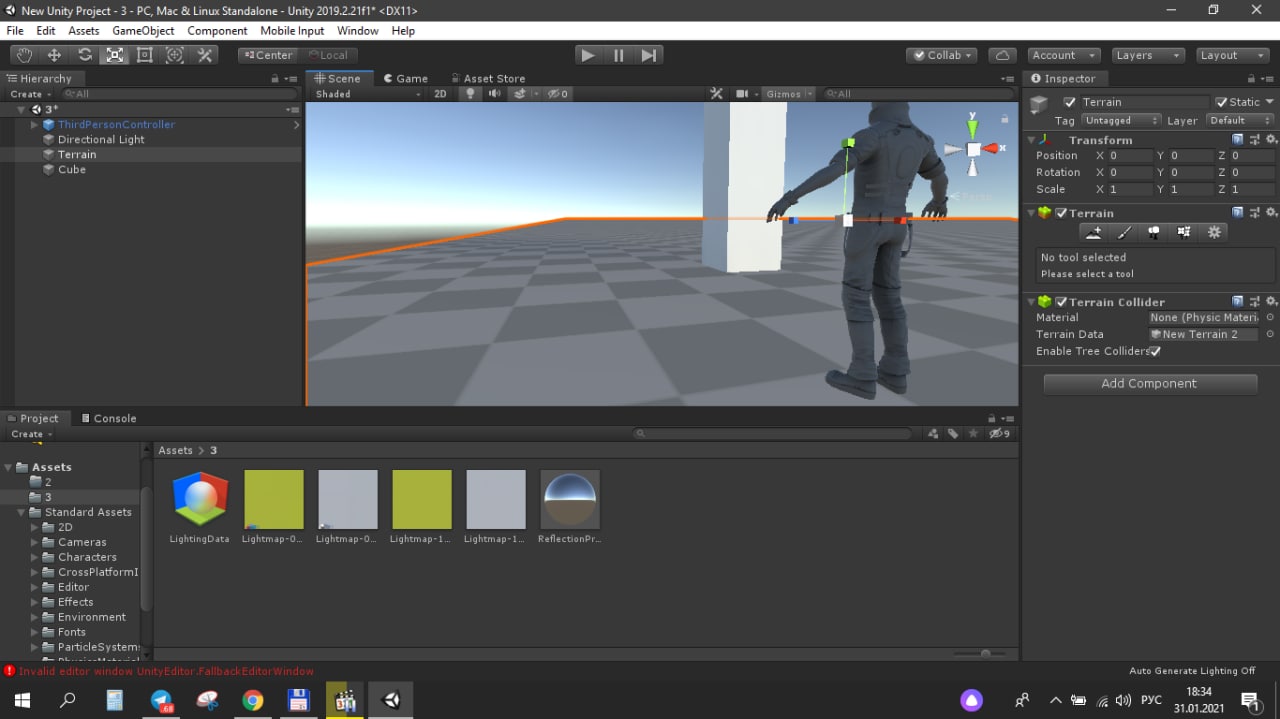Open the Terrain component gear menu
1280x719 pixels.
point(1271,213)
